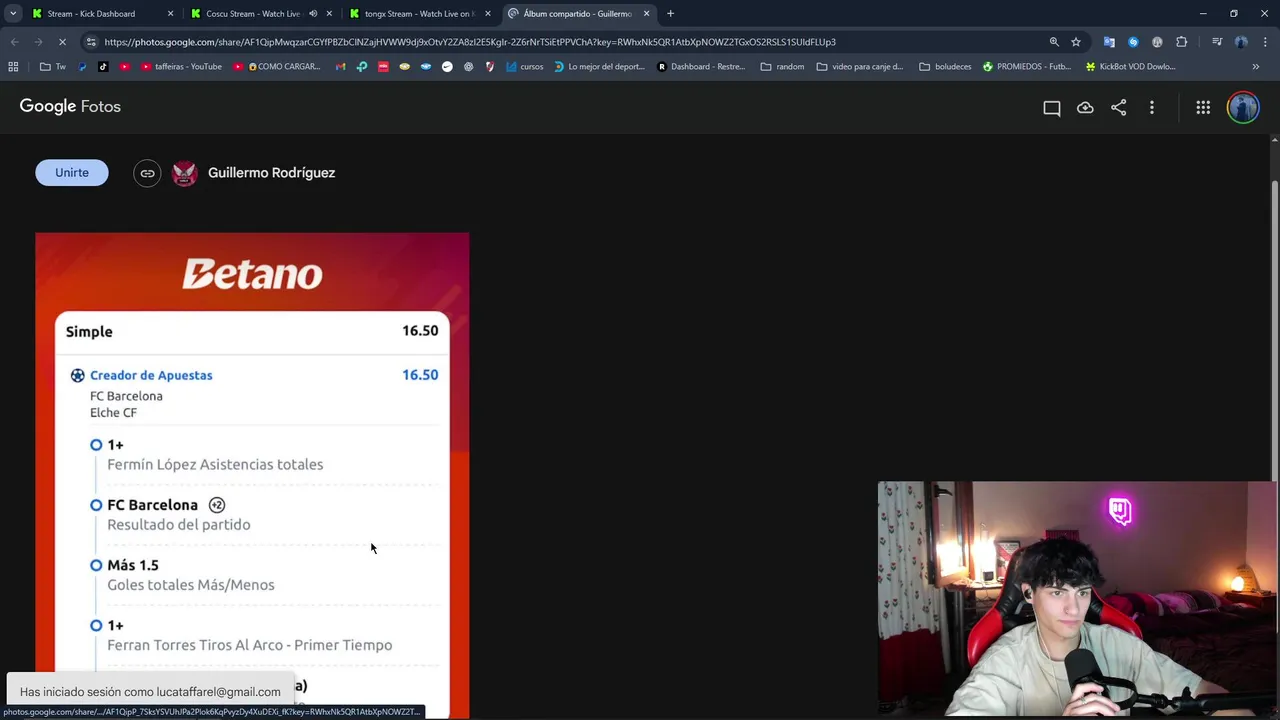
Task: Open a new browser tab
Action: click(x=670, y=14)
